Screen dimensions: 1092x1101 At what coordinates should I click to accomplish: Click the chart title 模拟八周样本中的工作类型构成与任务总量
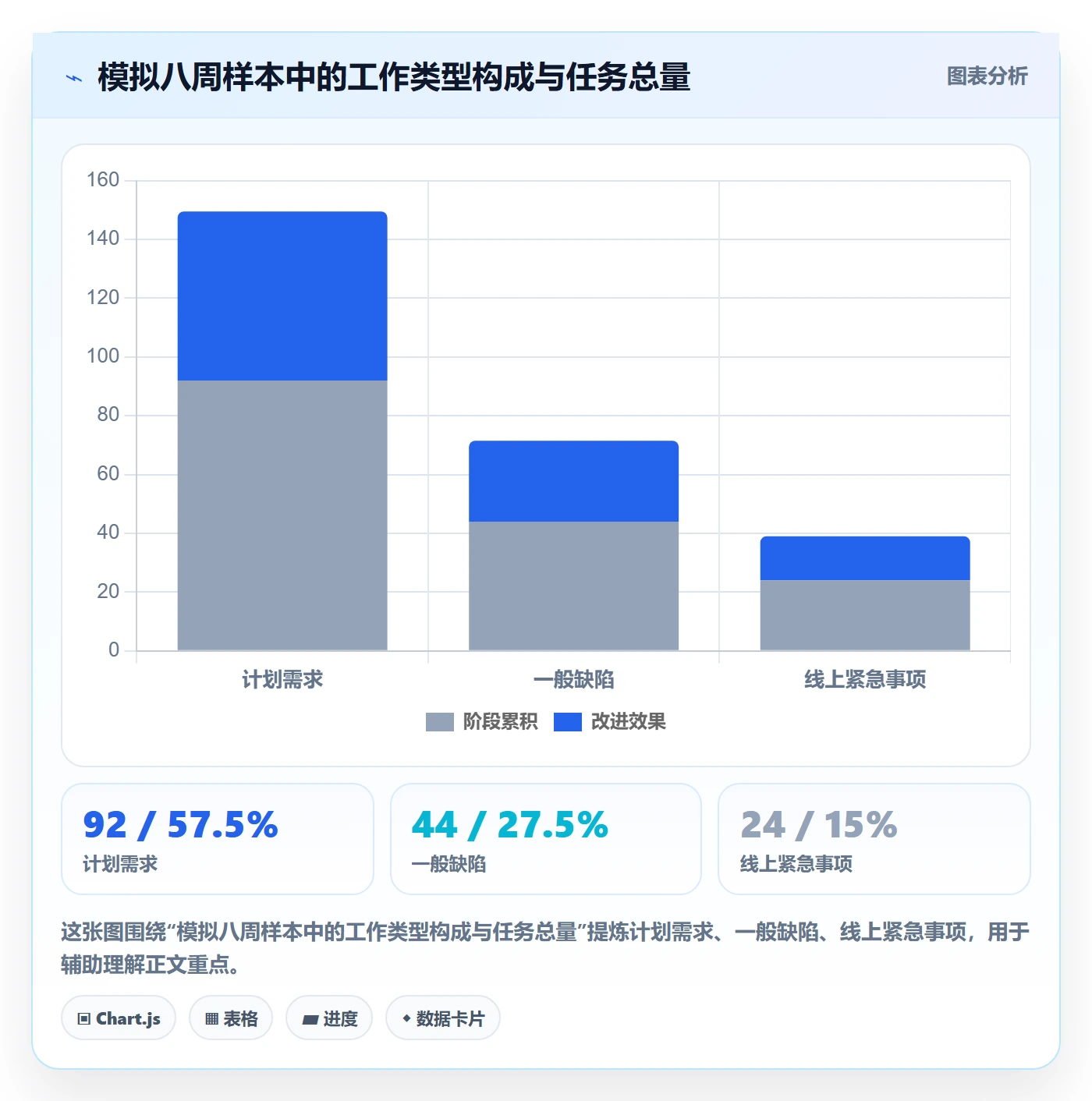click(394, 77)
